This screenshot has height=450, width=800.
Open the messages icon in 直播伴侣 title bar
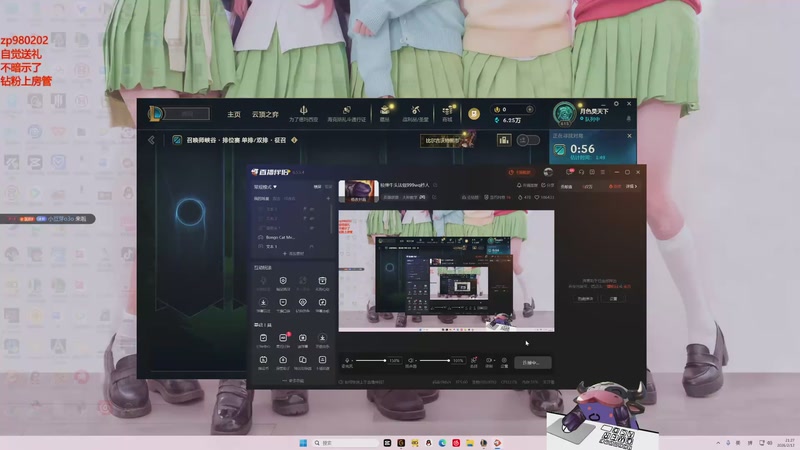[x=569, y=172]
